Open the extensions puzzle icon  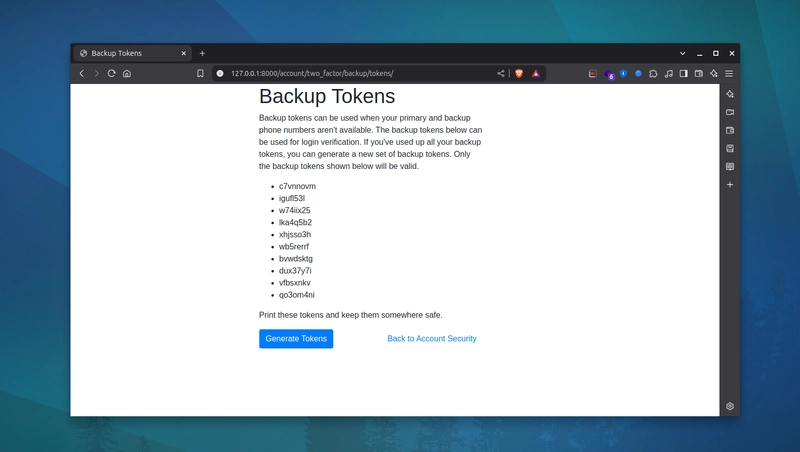(x=653, y=73)
